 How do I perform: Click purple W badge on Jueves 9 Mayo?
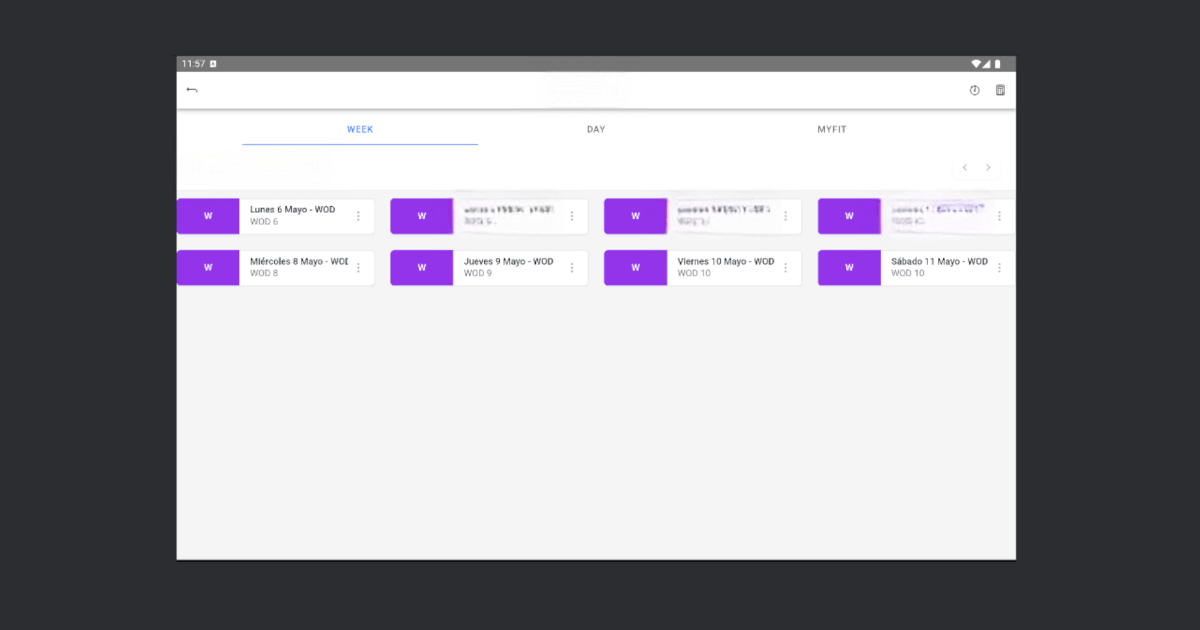coord(422,268)
